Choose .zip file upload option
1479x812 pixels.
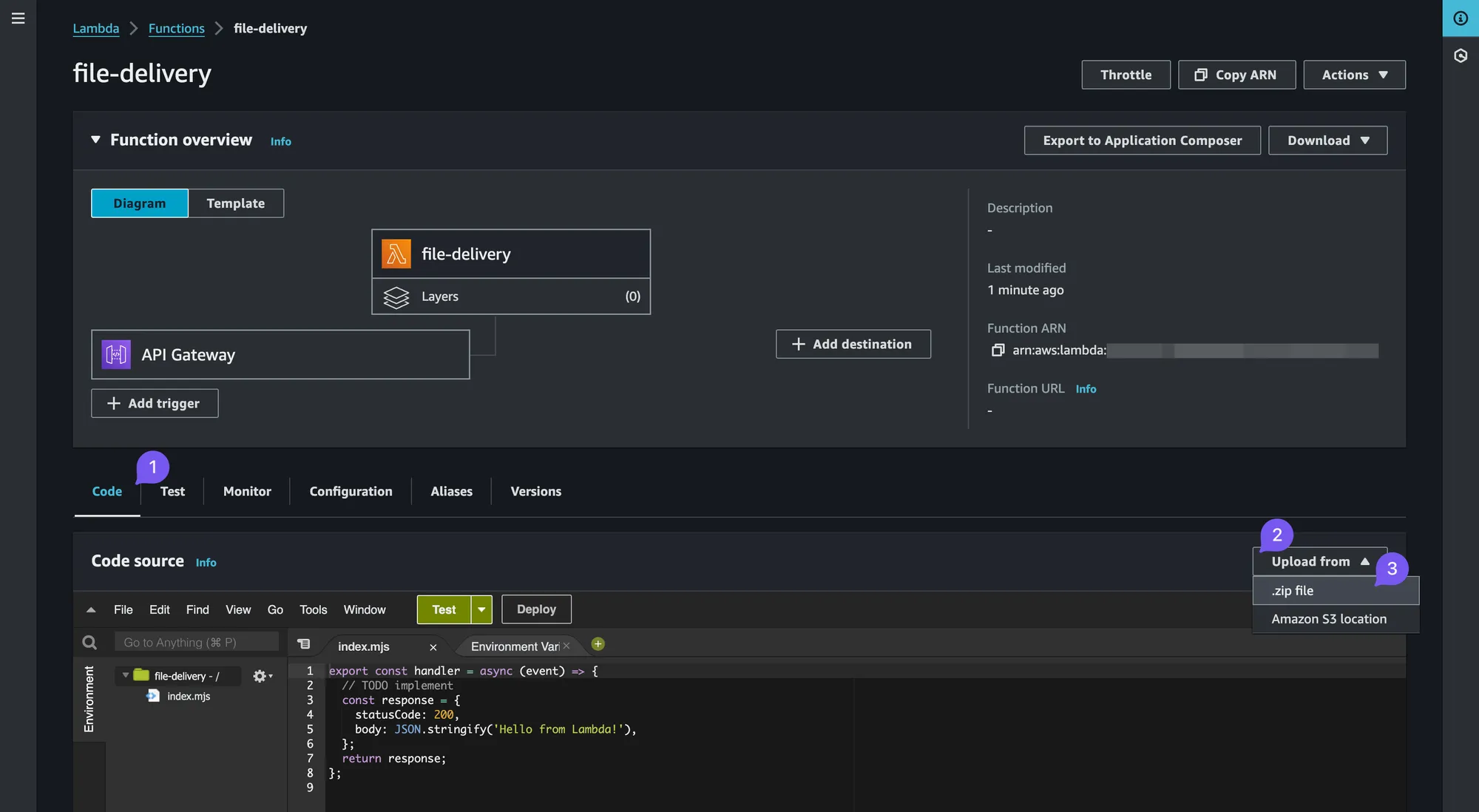point(1336,590)
